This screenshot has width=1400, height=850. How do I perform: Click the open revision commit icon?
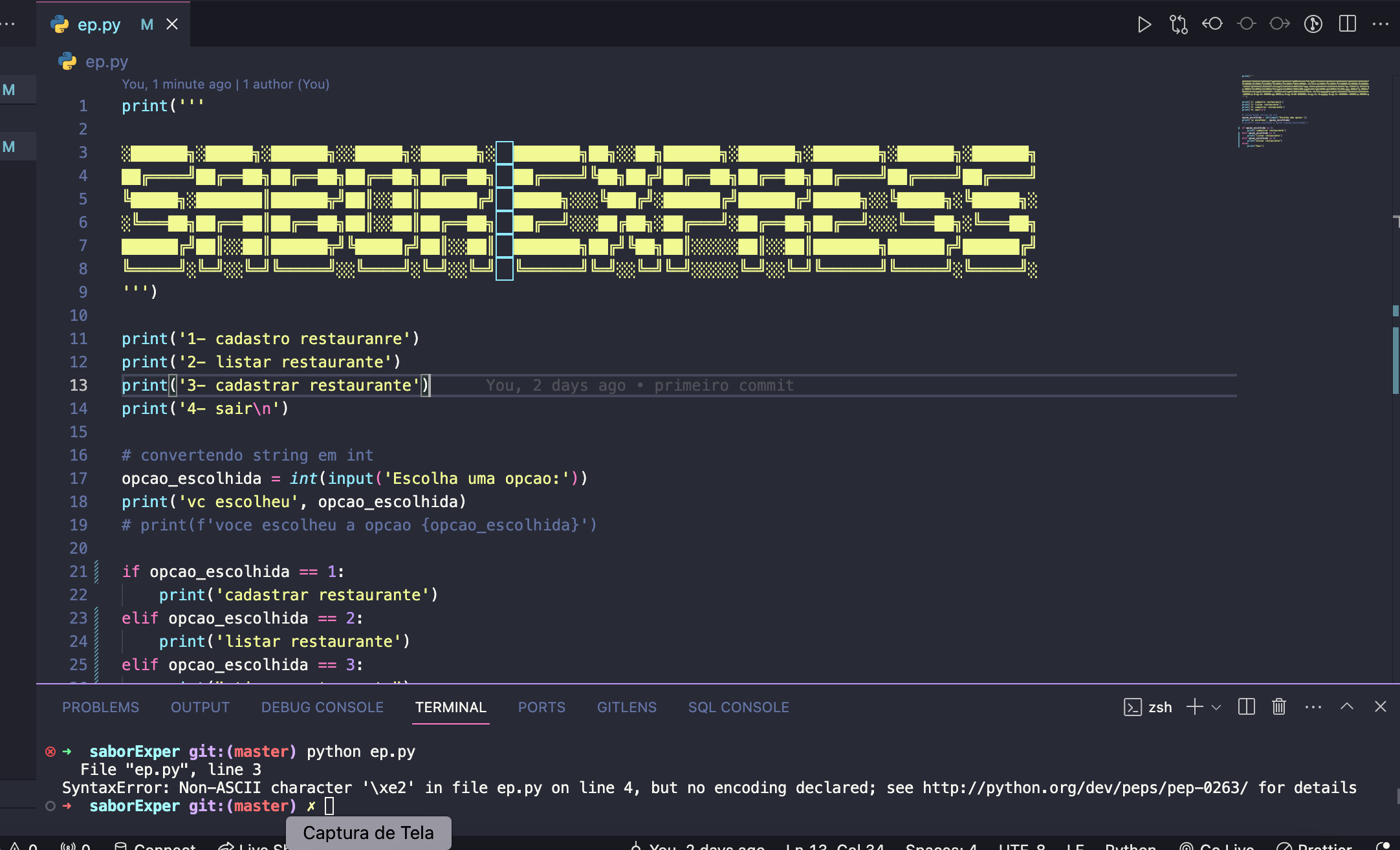point(1246,25)
